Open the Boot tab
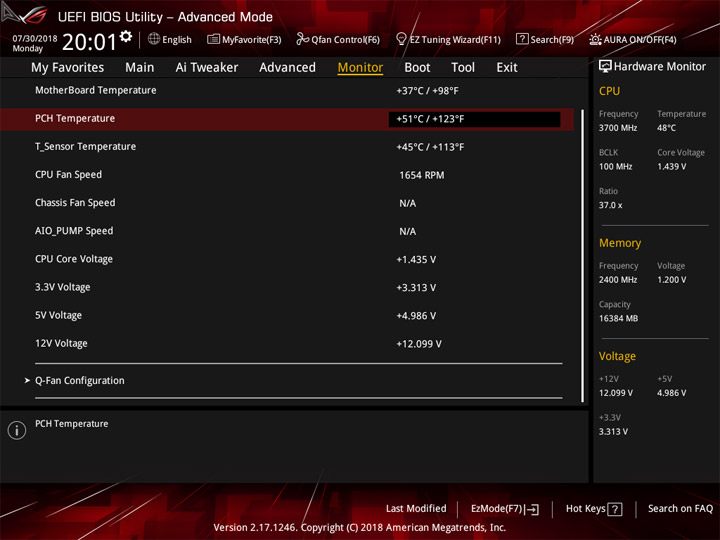 (x=417, y=68)
